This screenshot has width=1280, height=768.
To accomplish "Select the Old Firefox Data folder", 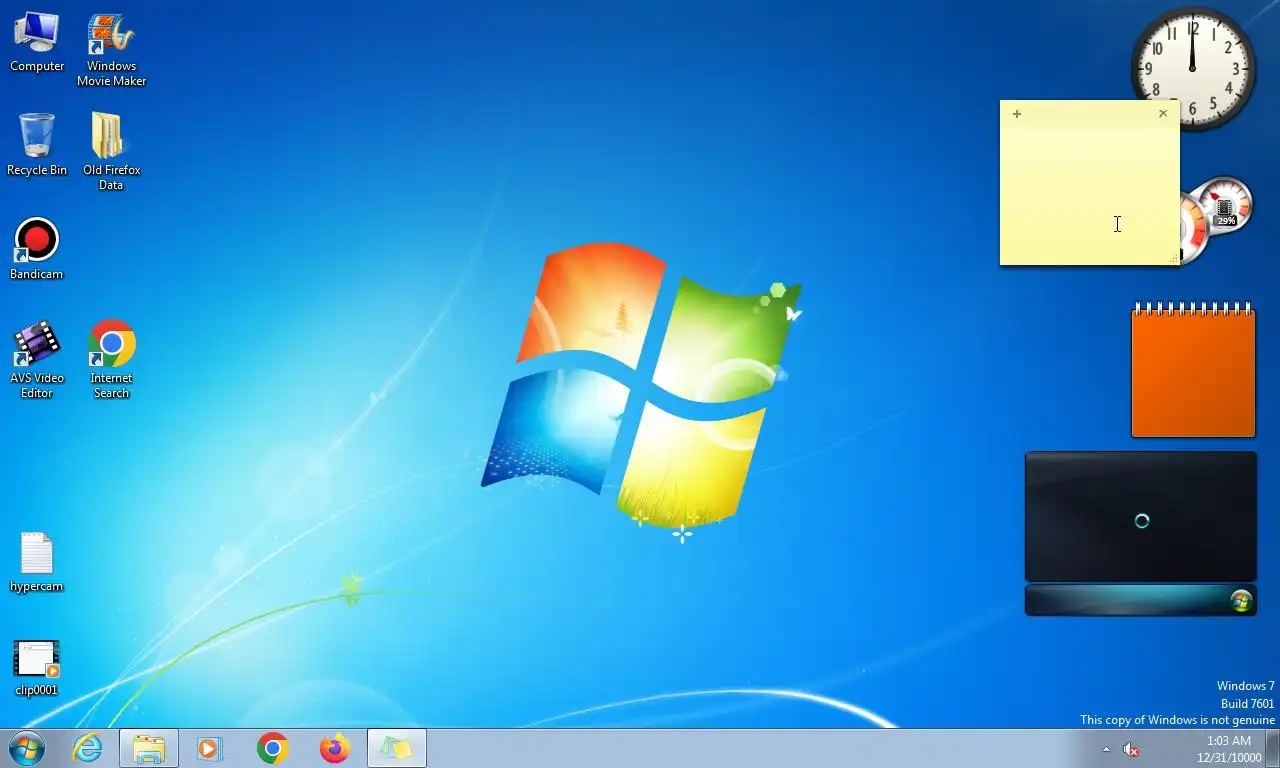I will click(111, 151).
